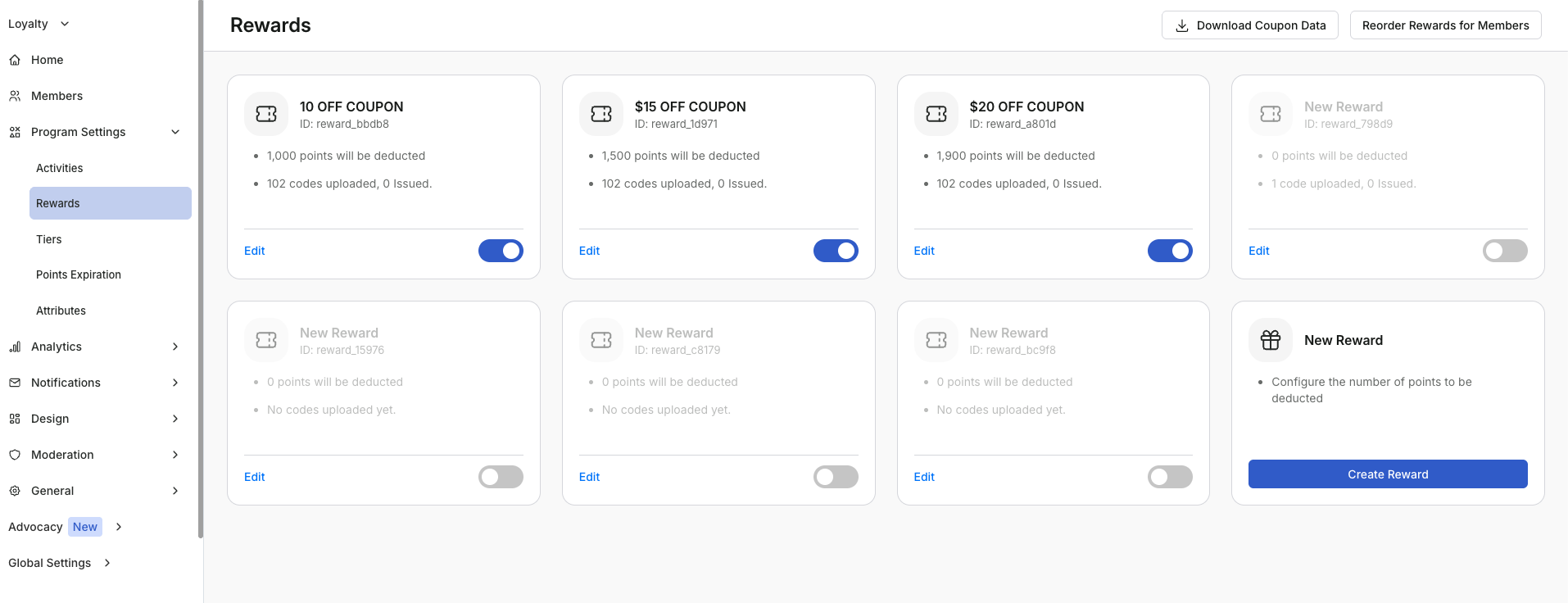Expand the Analytics chevron
Screen dimensions: 1568x603
click(x=175, y=347)
